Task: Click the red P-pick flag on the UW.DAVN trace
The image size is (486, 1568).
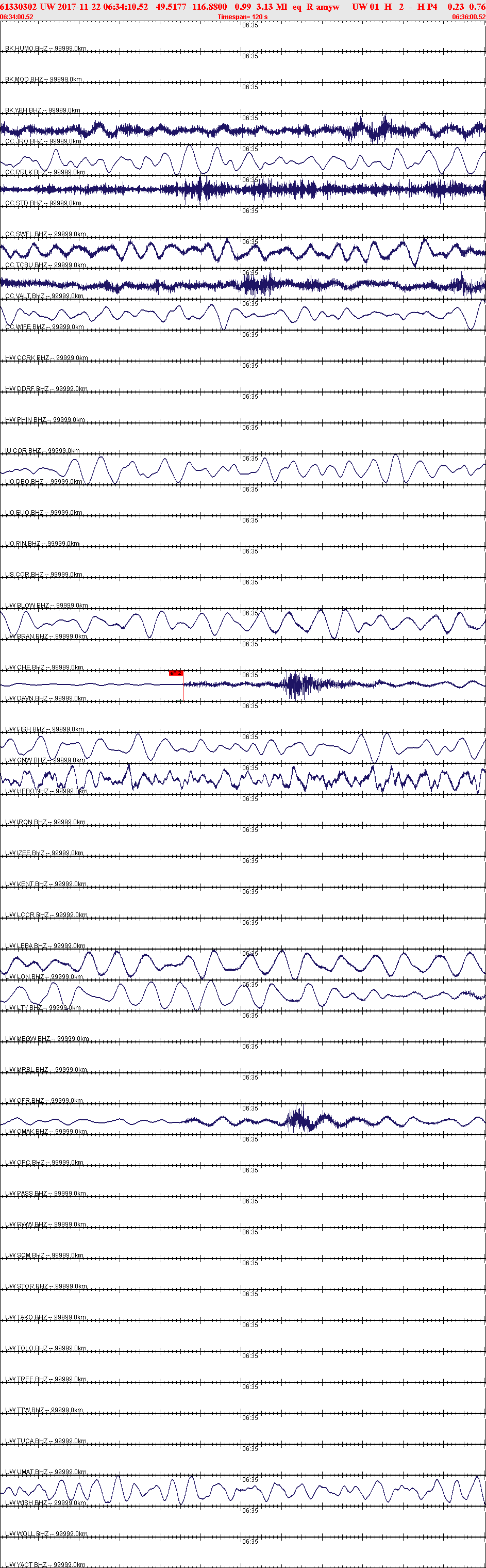Action: tap(176, 673)
